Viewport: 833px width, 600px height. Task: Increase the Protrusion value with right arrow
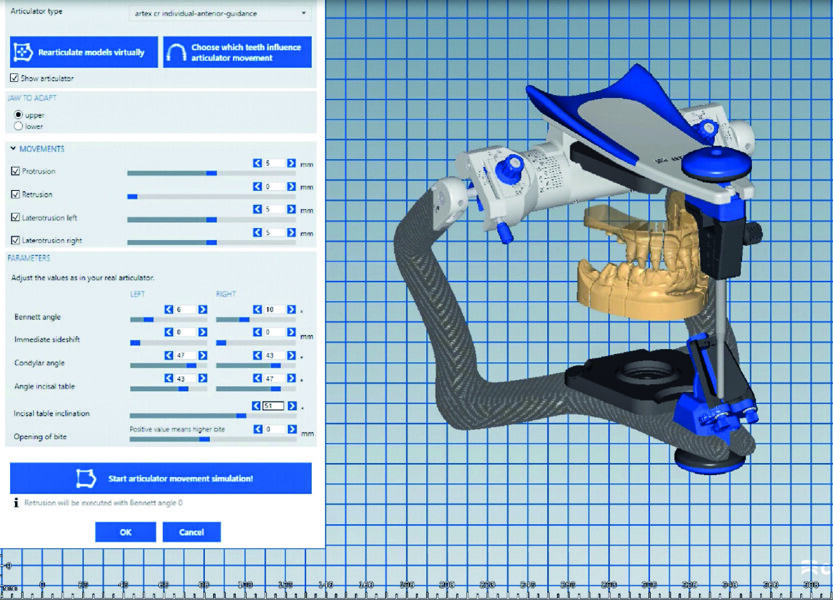coord(291,163)
